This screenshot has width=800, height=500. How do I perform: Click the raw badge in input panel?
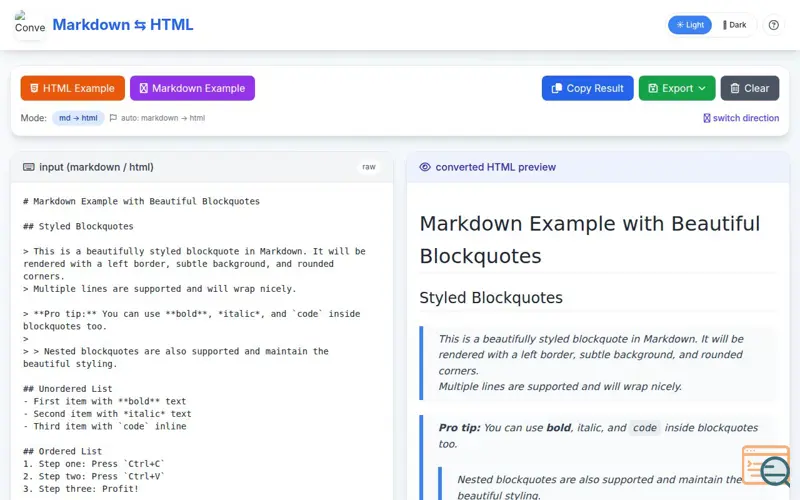[x=368, y=167]
